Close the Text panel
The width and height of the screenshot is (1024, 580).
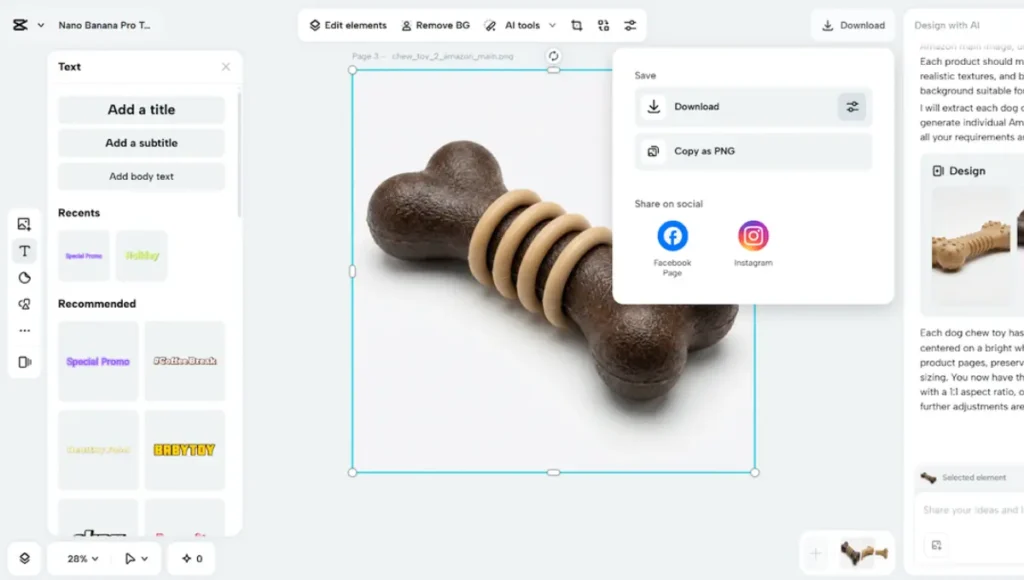[226, 67]
